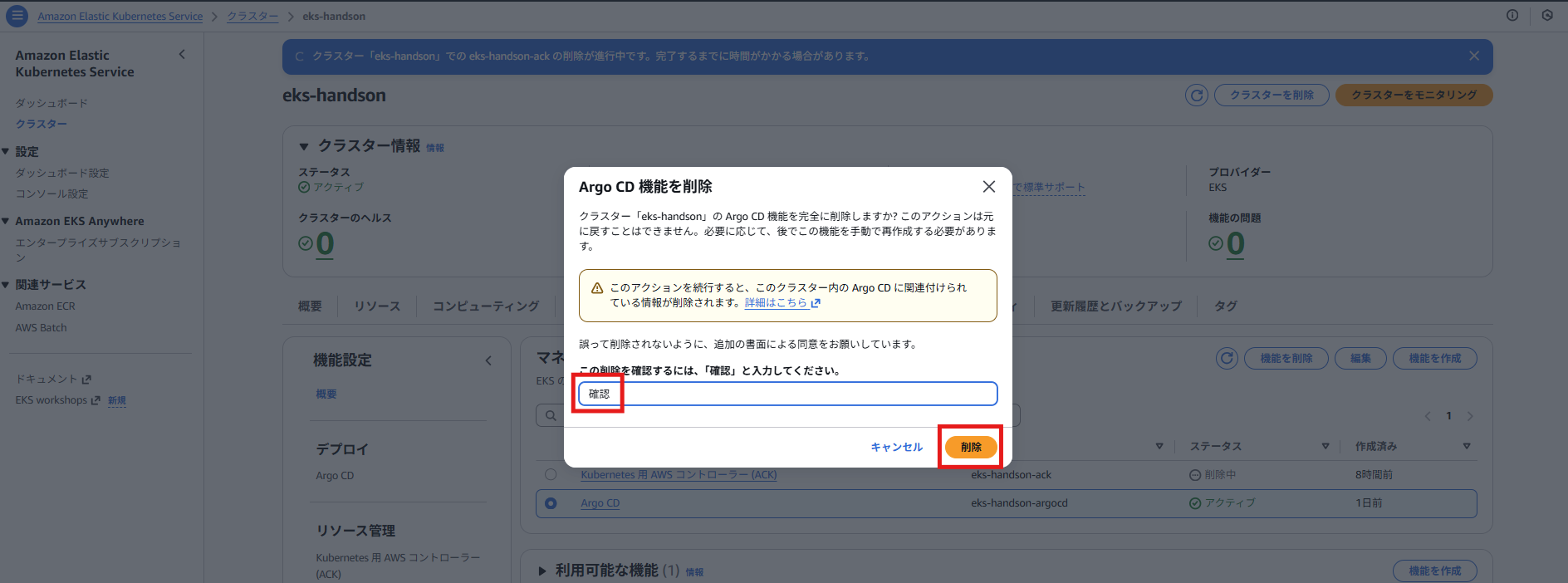The width and height of the screenshot is (1568, 583).
Task: Open the クラスター breadcrumb link
Action: pos(252,16)
